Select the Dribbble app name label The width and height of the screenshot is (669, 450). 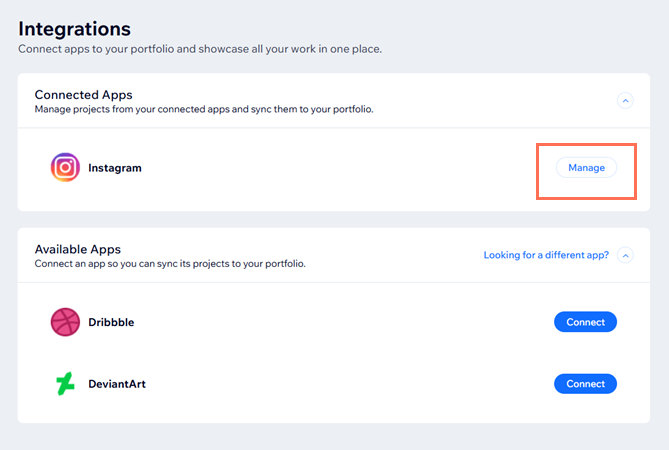[111, 322]
